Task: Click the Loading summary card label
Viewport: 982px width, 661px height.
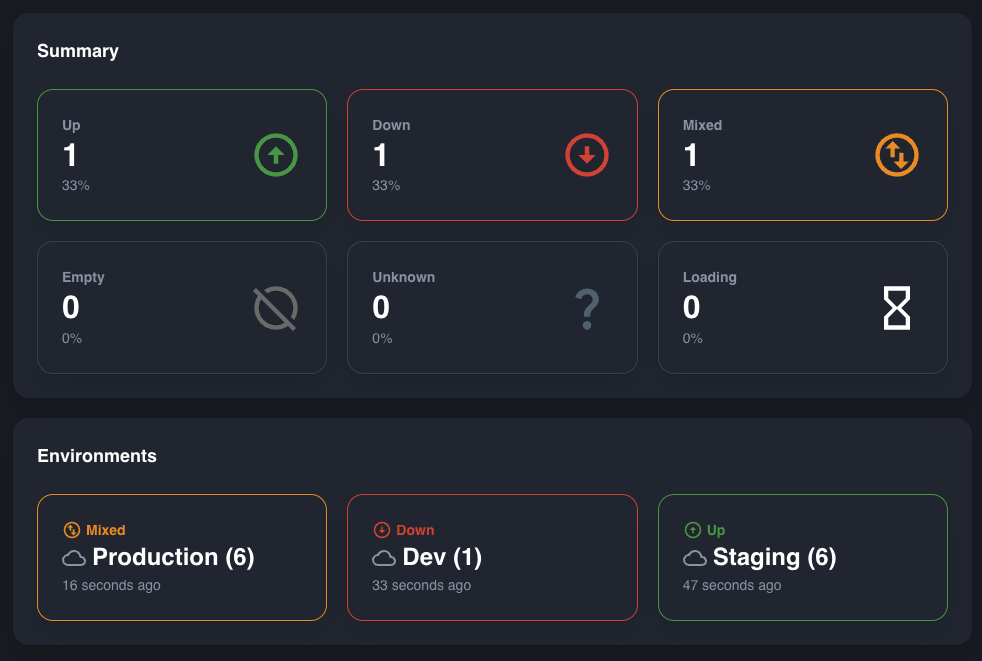Action: coord(709,277)
